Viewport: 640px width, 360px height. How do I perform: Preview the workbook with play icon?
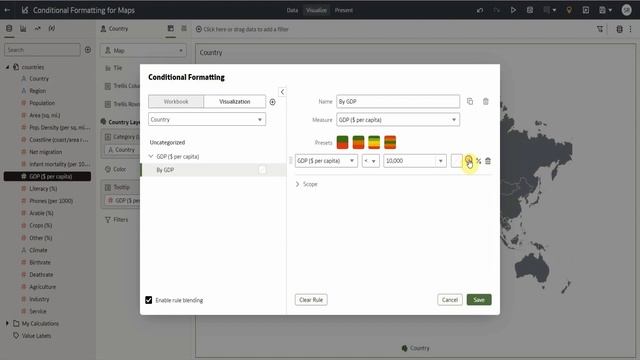tap(513, 10)
